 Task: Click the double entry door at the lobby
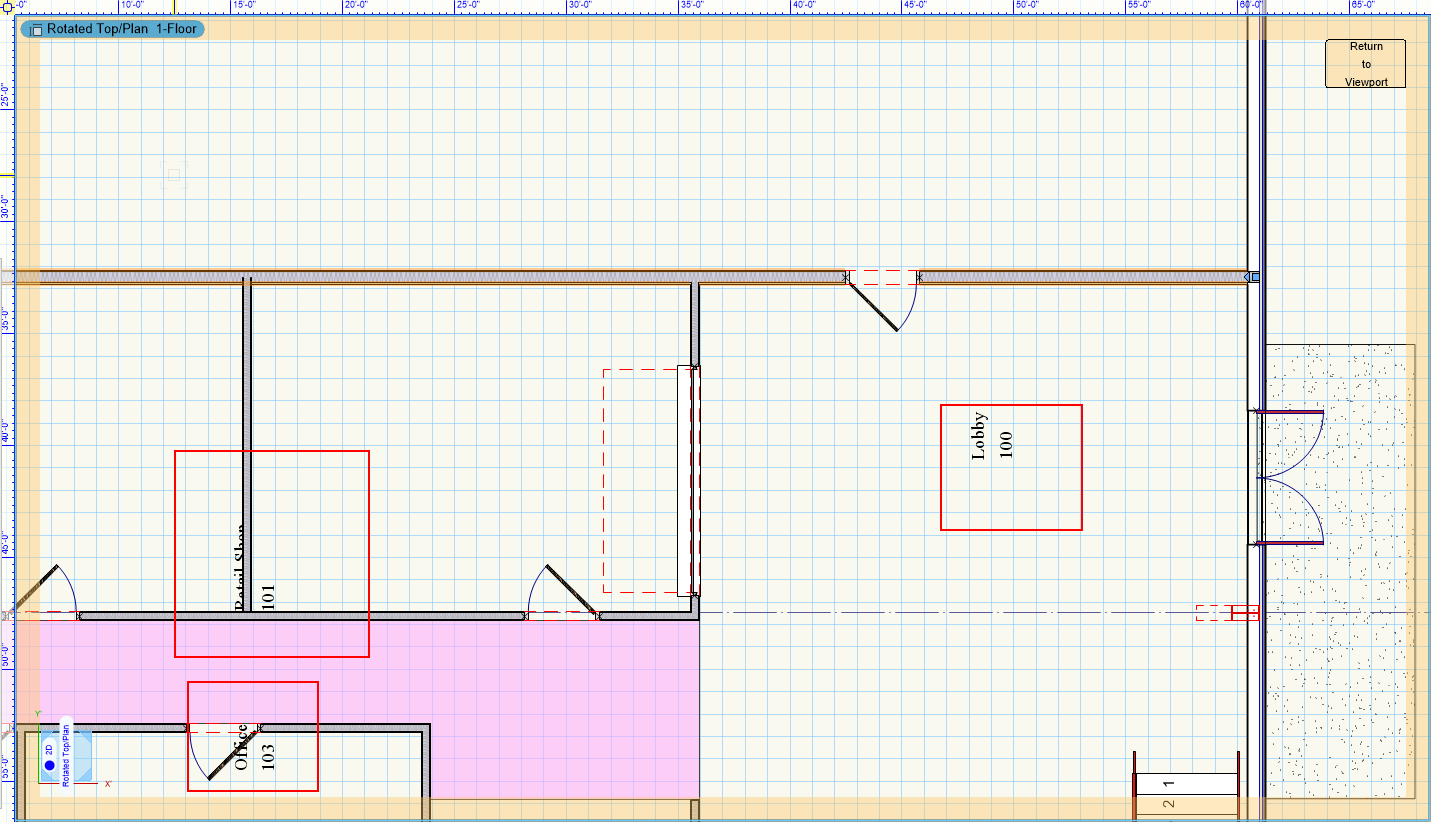pos(1290,478)
